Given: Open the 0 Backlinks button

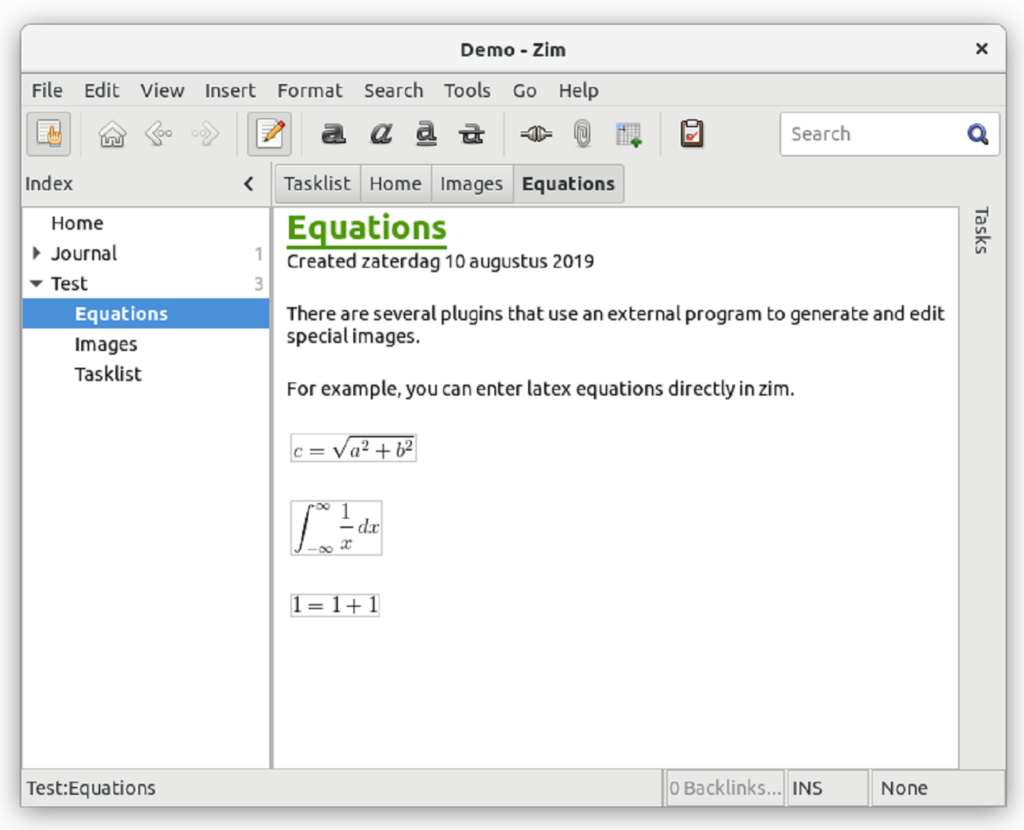Looking at the screenshot, I should pos(724,788).
